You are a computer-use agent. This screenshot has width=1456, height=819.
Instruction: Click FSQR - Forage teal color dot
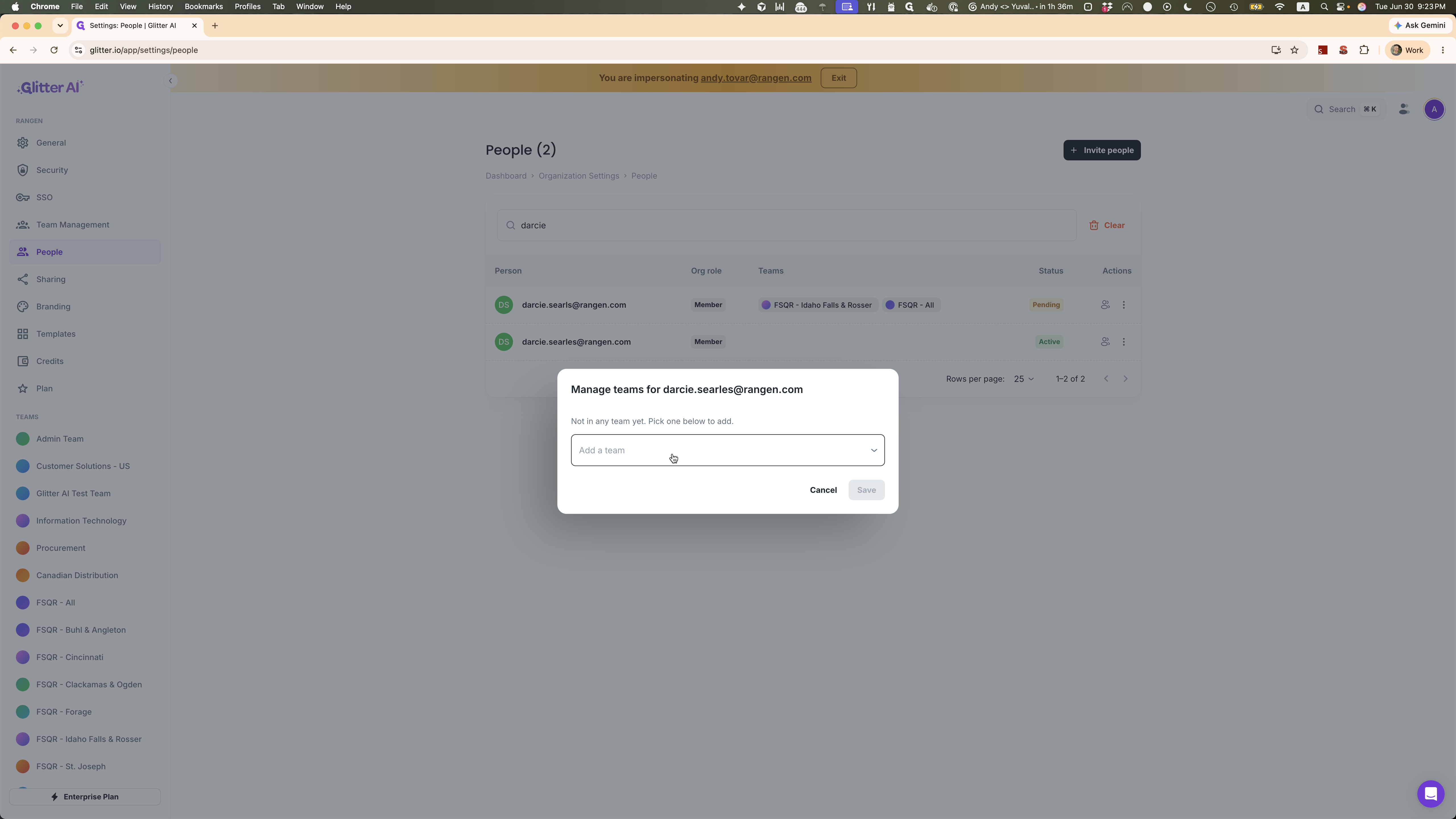coord(23,712)
